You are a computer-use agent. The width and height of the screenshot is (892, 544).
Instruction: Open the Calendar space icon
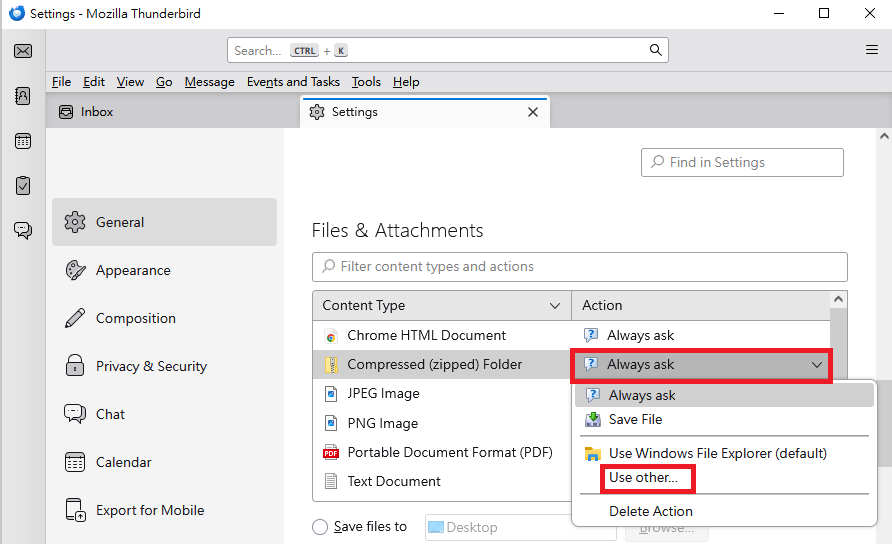click(x=23, y=141)
